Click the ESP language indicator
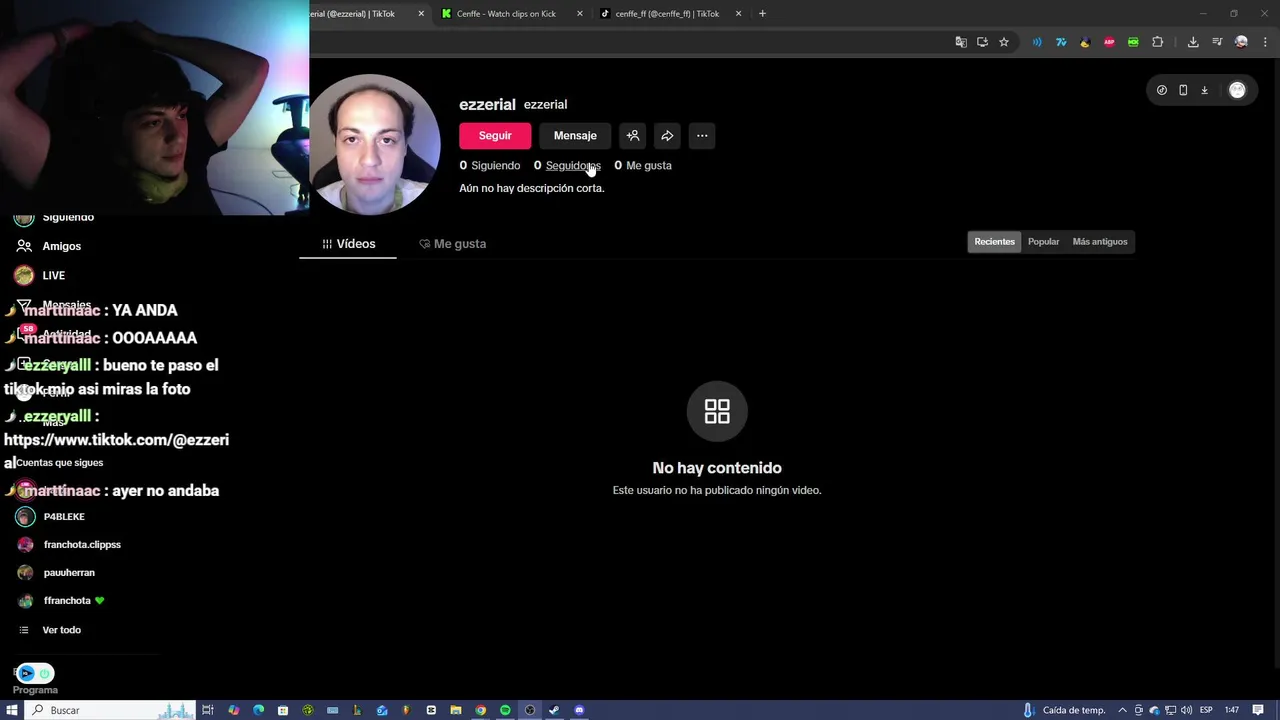This screenshot has width=1280, height=720. coord(1206,710)
